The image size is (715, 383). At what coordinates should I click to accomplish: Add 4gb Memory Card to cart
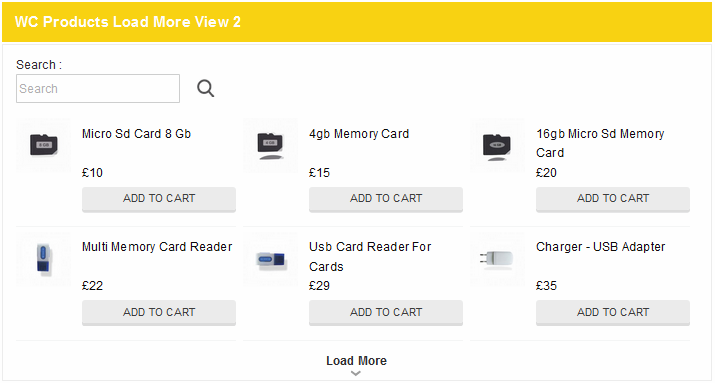click(x=386, y=199)
